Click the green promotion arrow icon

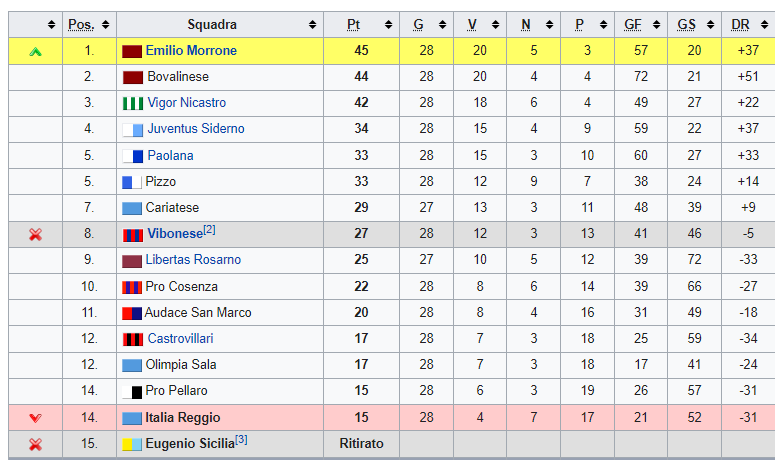click(35, 51)
